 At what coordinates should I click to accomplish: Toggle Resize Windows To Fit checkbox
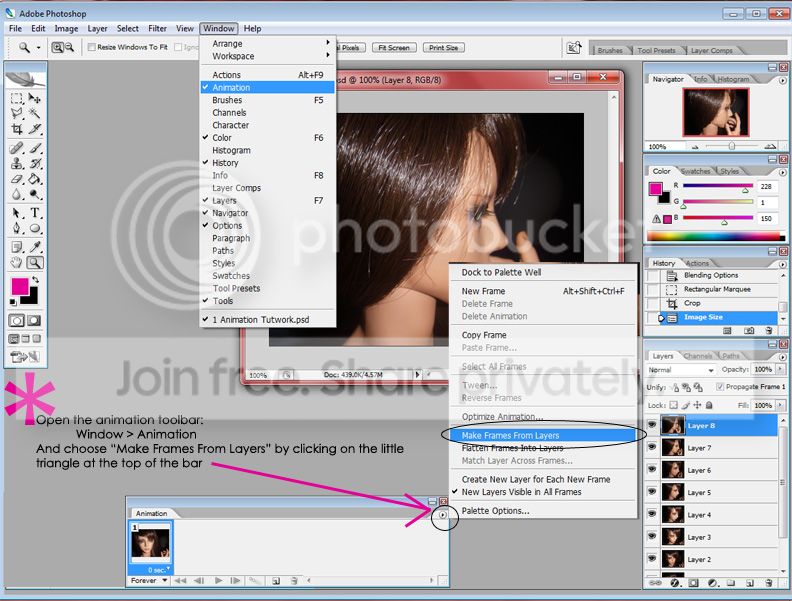(91, 47)
